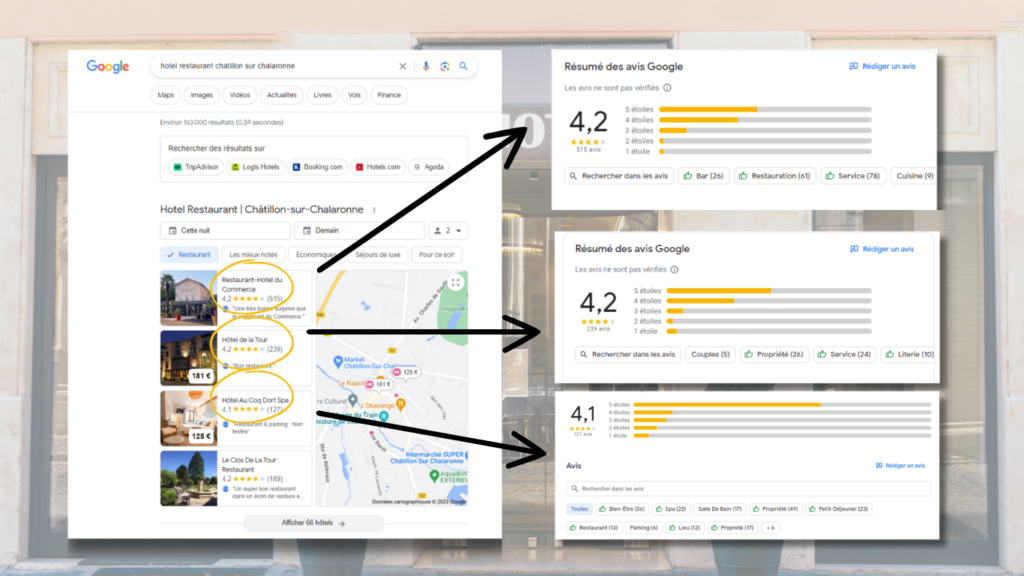Open the Demain check-out date picker
Viewport: 1024px width, 576px height.
pyautogui.click(x=360, y=231)
